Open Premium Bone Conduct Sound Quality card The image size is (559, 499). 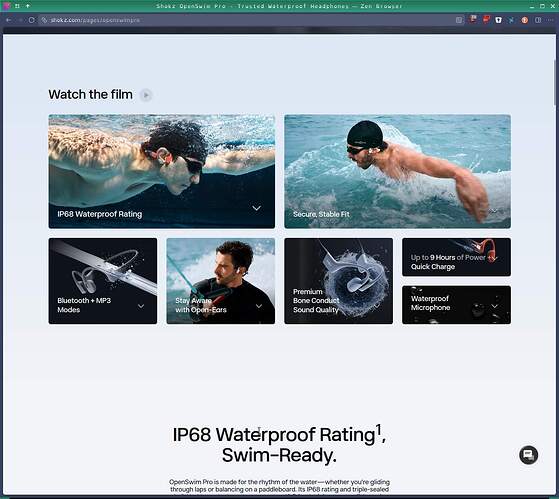click(339, 281)
